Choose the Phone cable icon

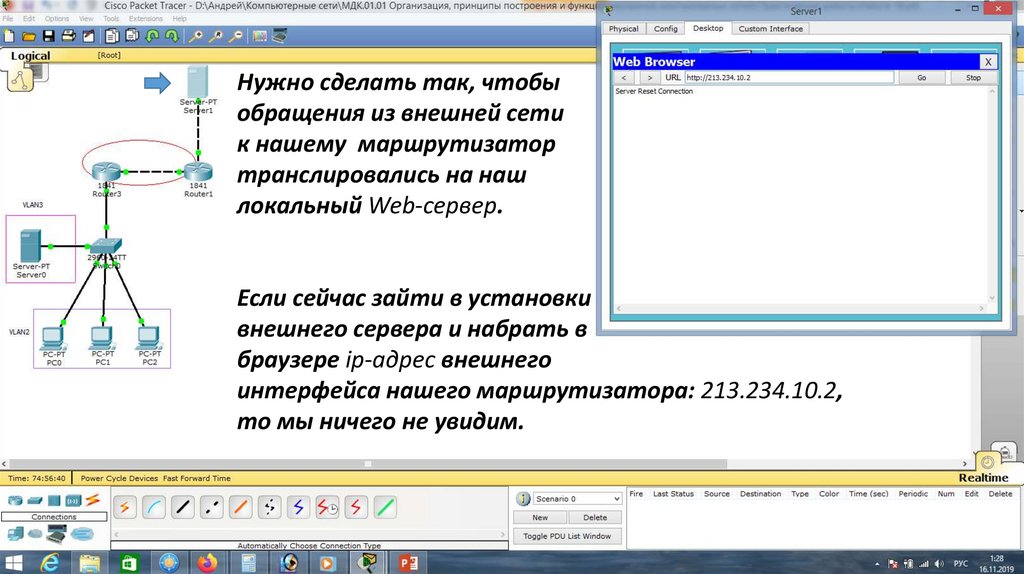pyautogui.click(x=269, y=507)
